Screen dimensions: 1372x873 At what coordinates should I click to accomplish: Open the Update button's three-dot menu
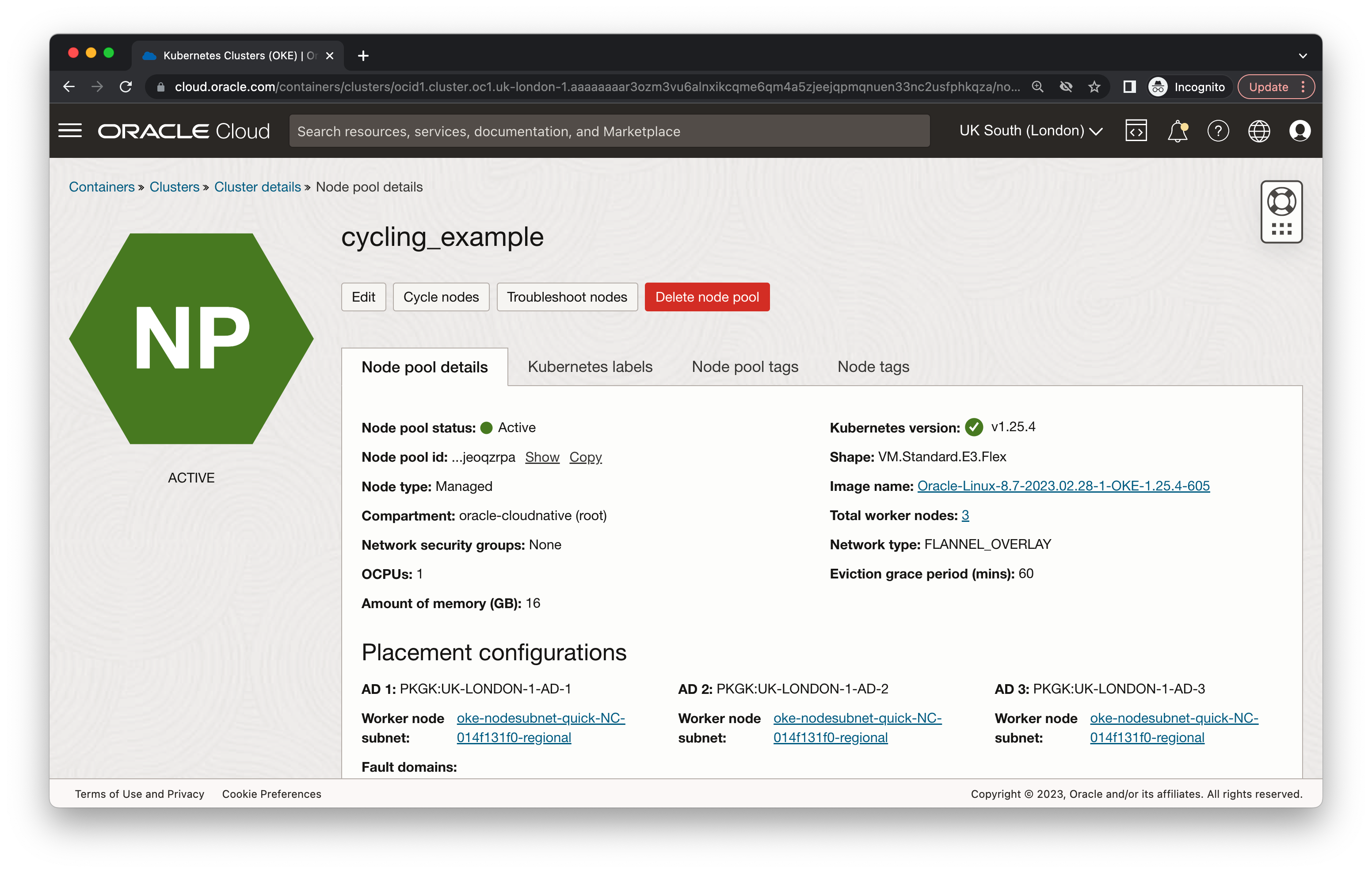pos(1303,87)
